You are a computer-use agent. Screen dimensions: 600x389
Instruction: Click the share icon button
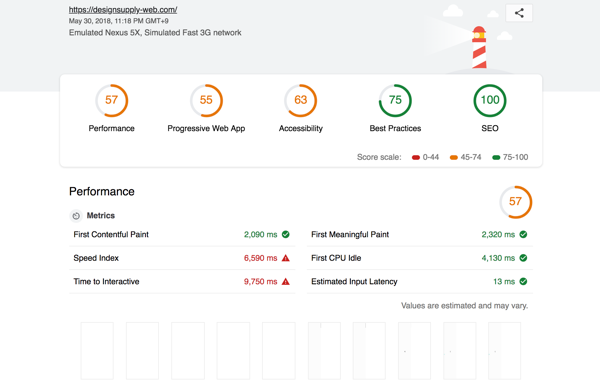519,13
